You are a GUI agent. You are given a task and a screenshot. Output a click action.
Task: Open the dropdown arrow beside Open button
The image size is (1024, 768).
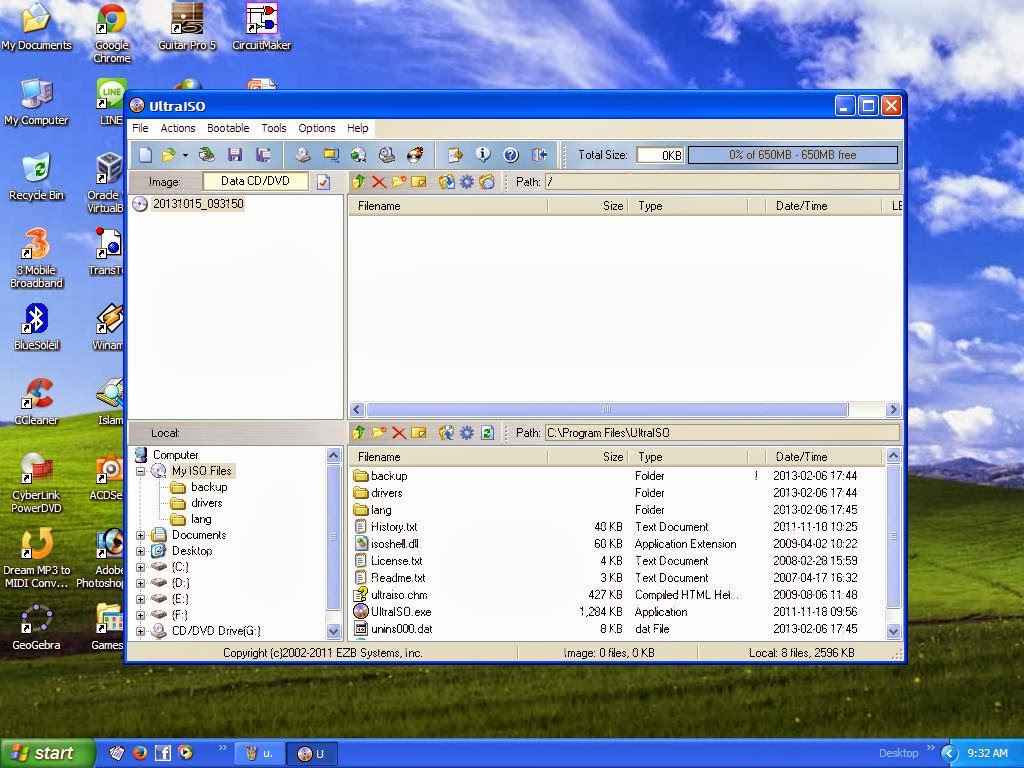point(184,155)
